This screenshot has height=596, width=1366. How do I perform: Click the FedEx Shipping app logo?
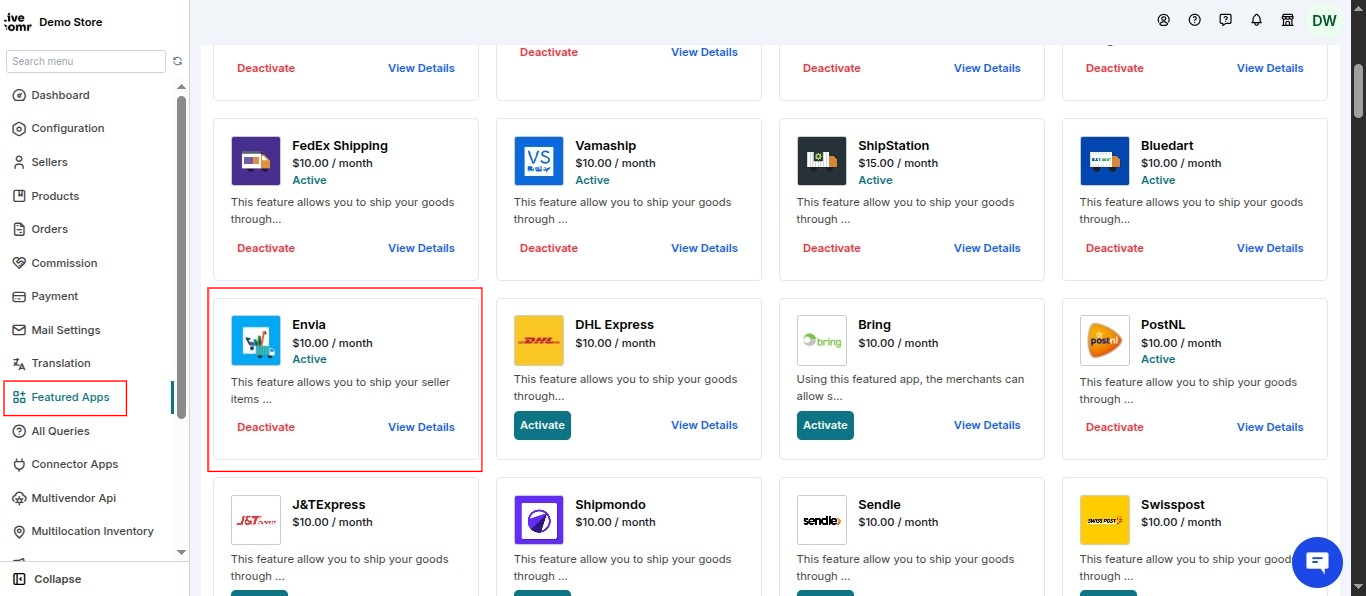256,161
